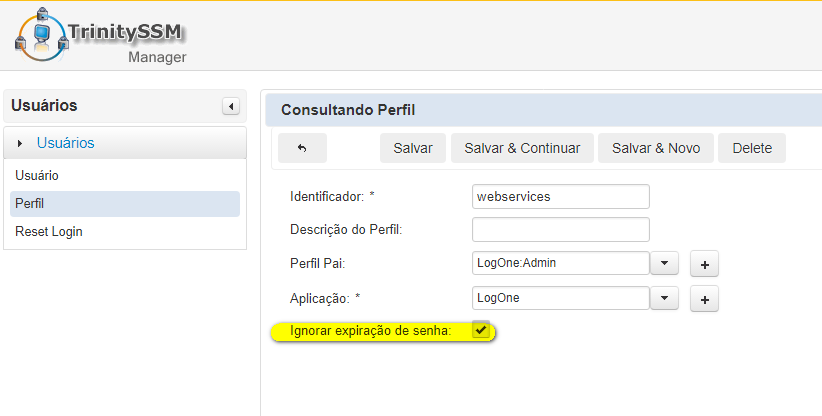Image resolution: width=822 pixels, height=416 pixels.
Task: Expand the Usuários accordion section
Action: point(66,143)
